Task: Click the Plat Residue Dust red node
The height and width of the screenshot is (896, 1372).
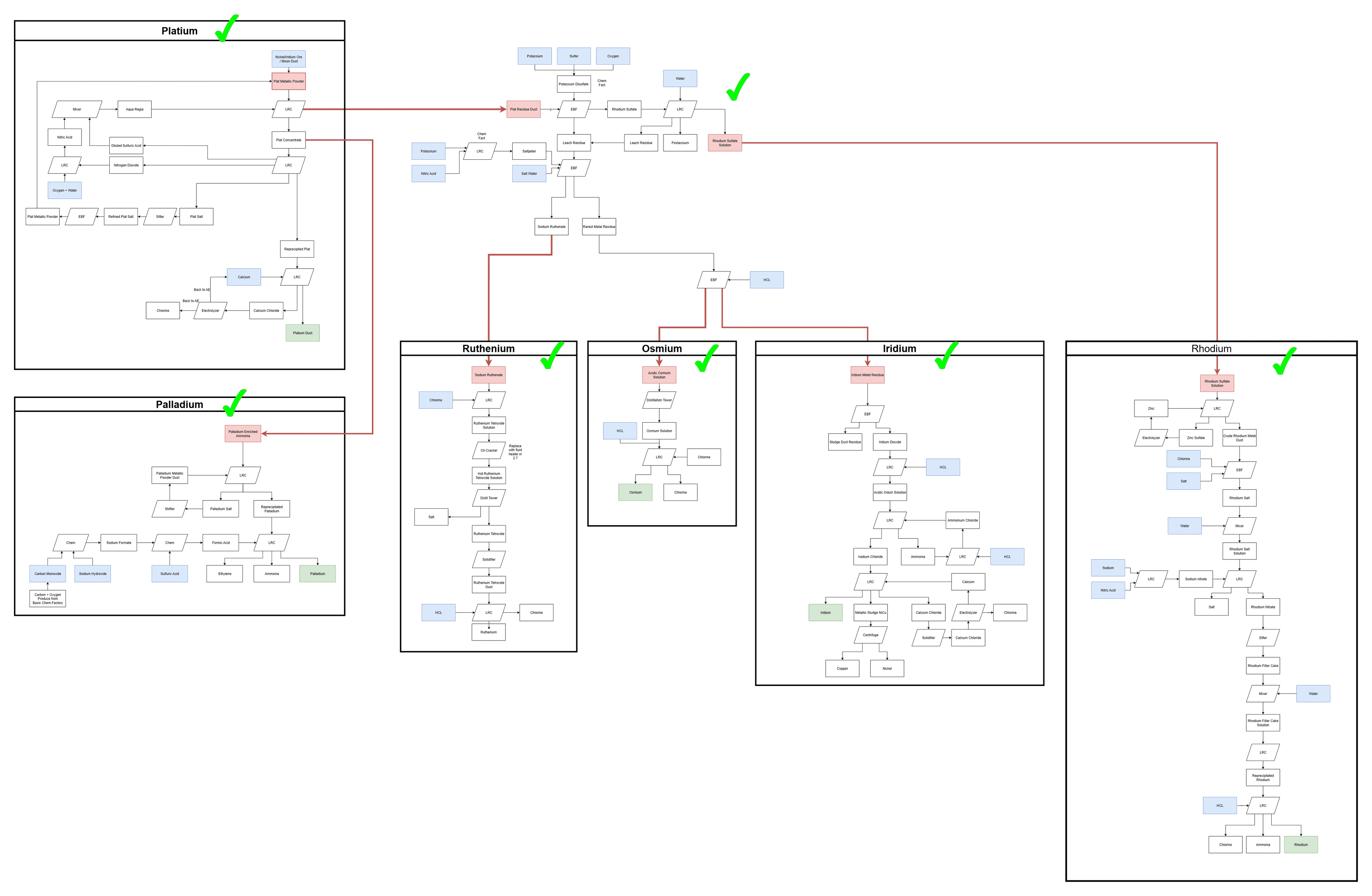Action: click(x=523, y=110)
